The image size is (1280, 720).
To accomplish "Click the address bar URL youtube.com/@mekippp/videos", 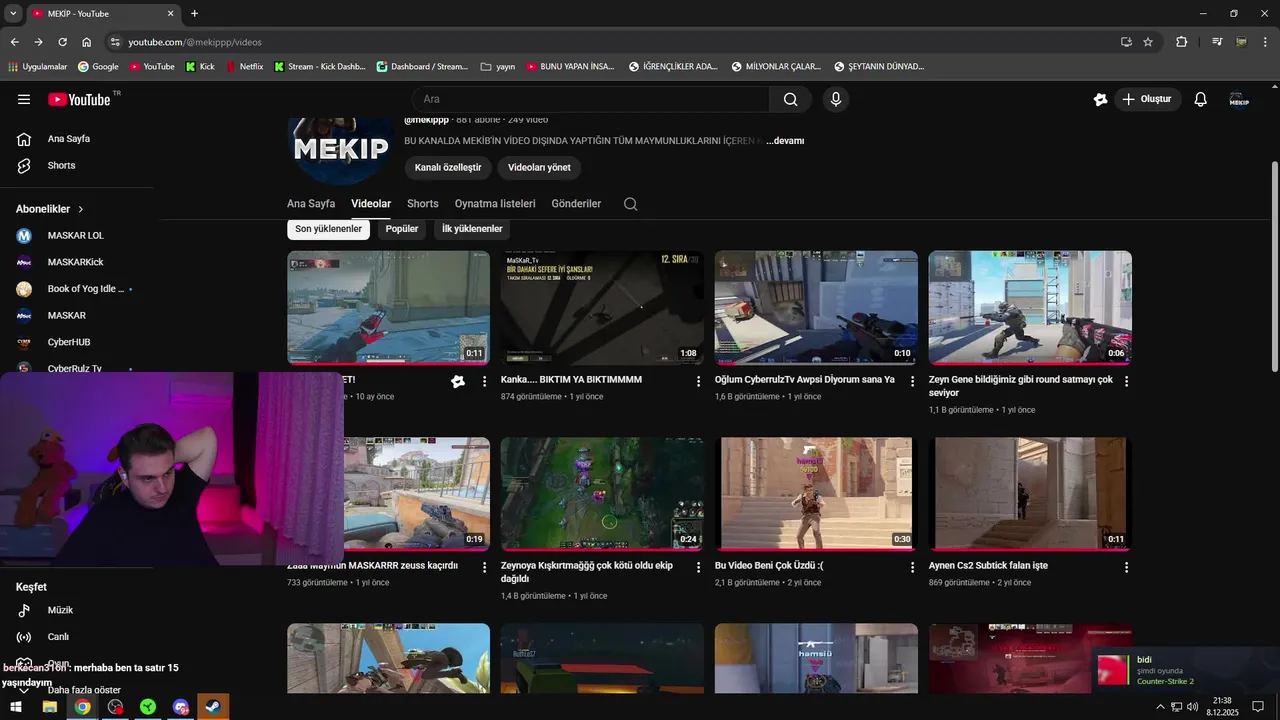I will click(195, 42).
